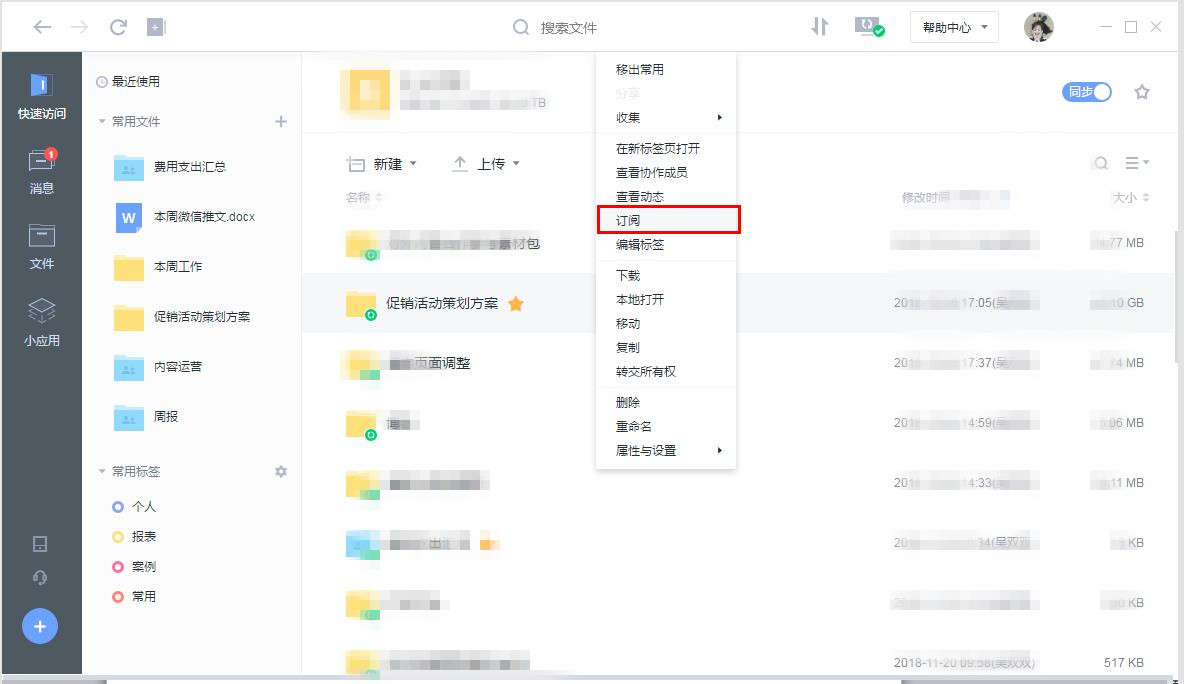Open the 新建 dropdown menu
Viewport: 1184px width, 684px height.
click(387, 164)
